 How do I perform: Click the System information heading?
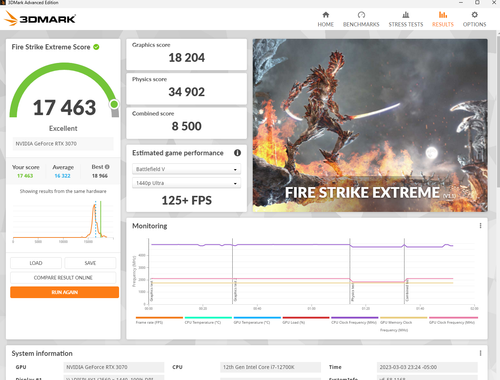pos(42,353)
